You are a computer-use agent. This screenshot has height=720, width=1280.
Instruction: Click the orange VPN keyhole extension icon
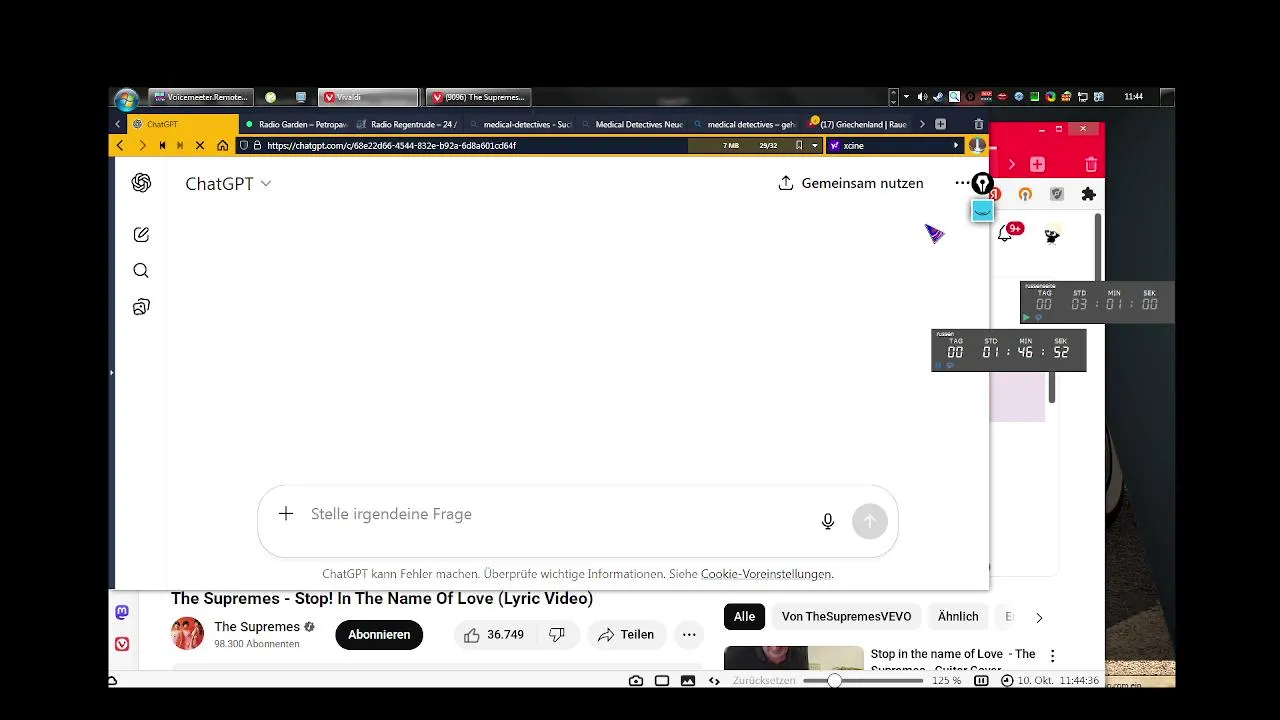(1025, 194)
